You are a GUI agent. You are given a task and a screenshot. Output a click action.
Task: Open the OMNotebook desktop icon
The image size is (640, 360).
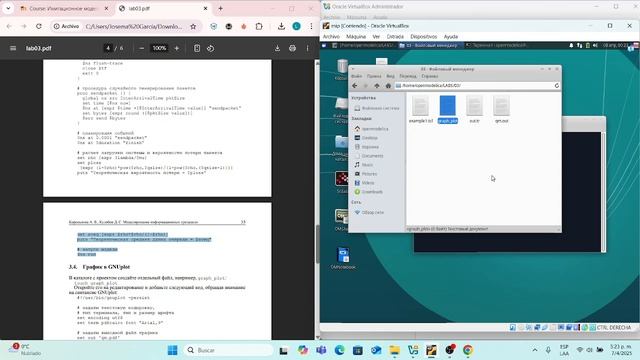point(343,258)
